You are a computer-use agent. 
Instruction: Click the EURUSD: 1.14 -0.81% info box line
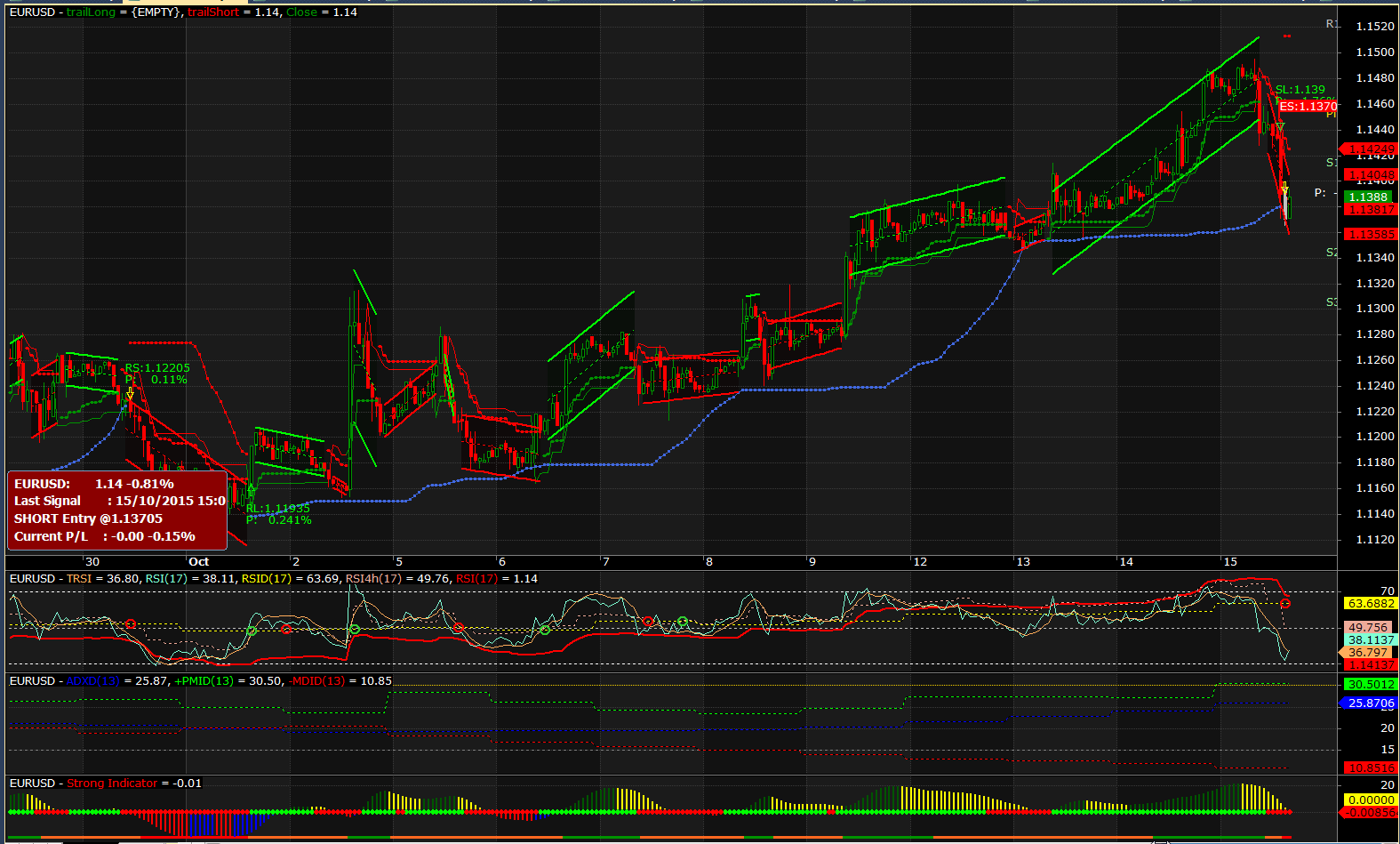click(94, 484)
